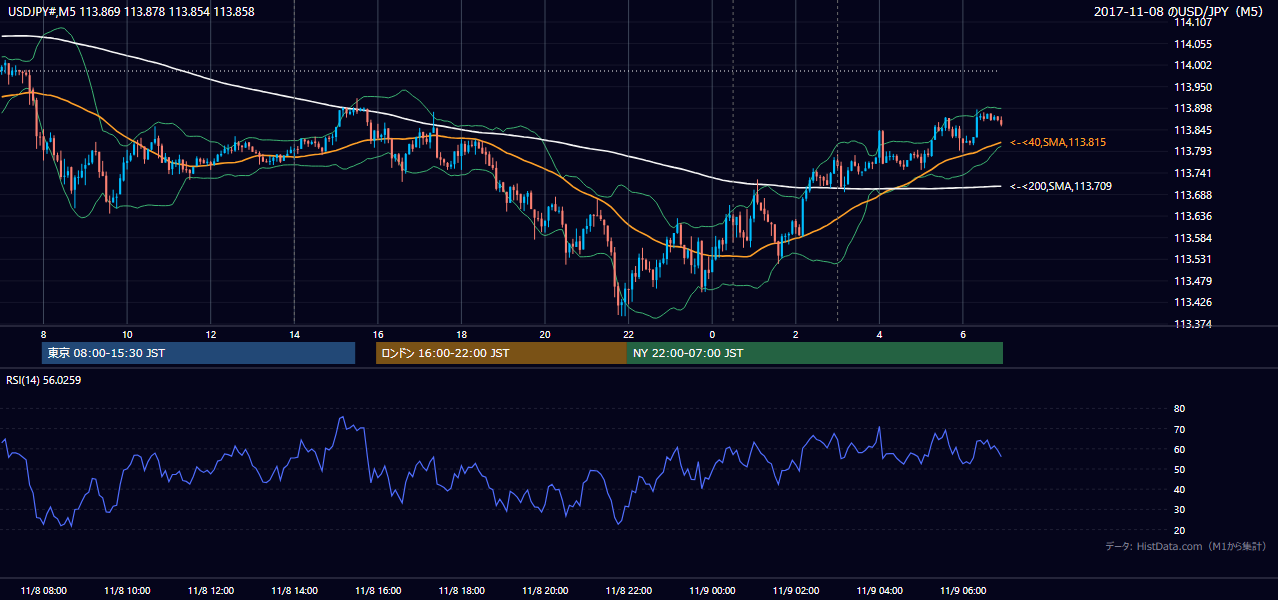Image resolution: width=1278 pixels, height=600 pixels.
Task: Click the 11/8 08:00 time axis label
Action: point(43,591)
